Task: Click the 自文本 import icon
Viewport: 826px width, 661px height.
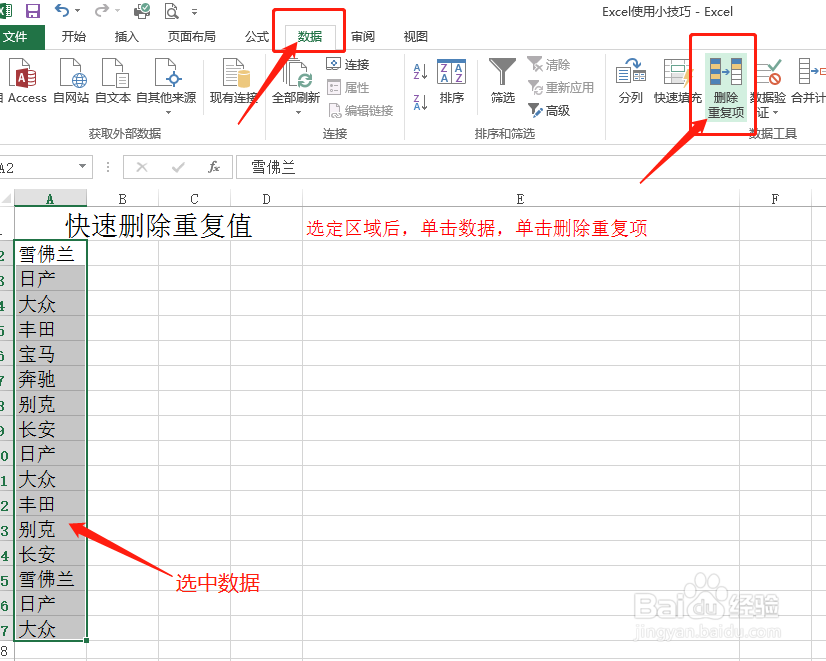Action: pos(113,80)
